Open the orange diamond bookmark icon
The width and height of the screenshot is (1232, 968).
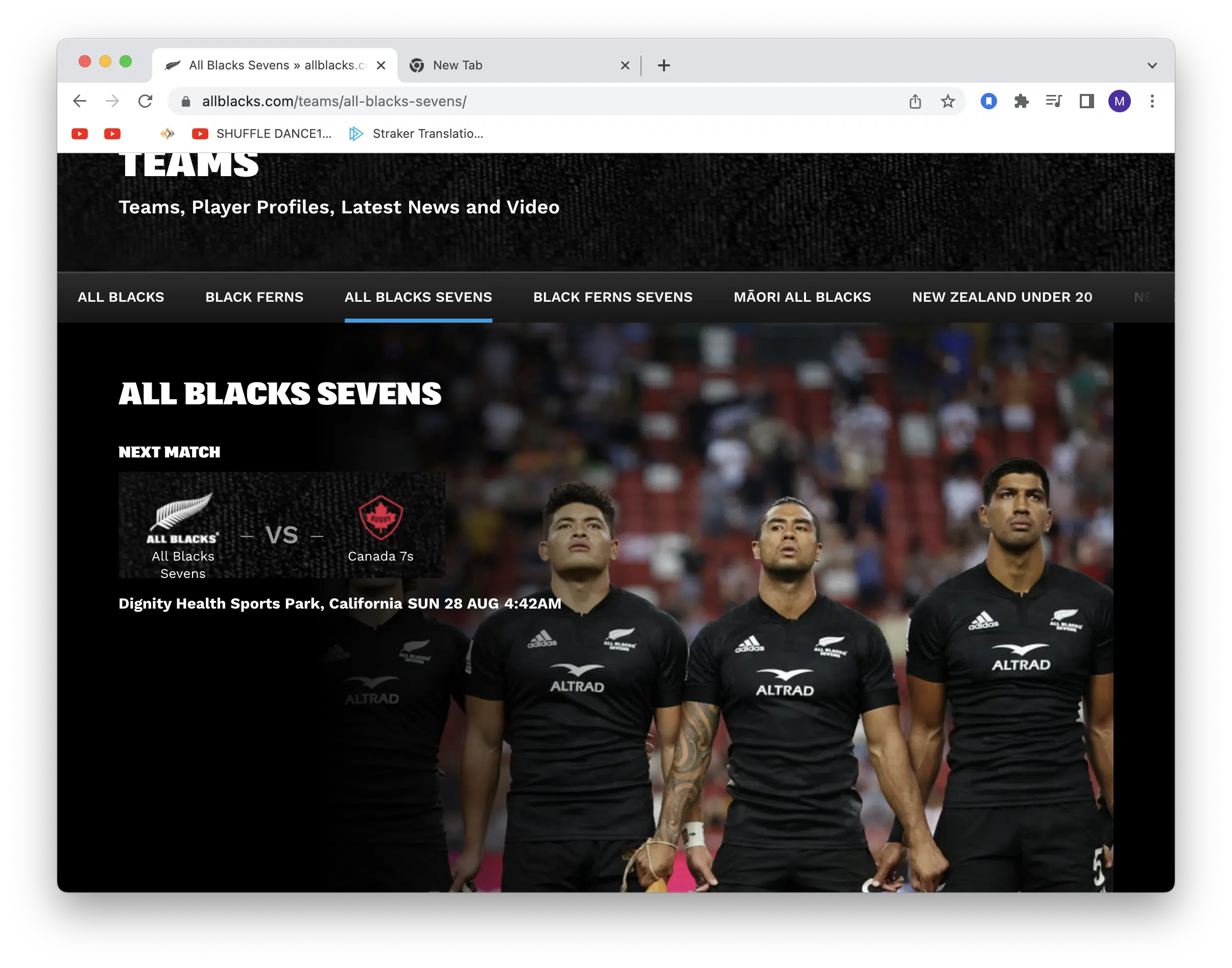pyautogui.click(x=167, y=134)
